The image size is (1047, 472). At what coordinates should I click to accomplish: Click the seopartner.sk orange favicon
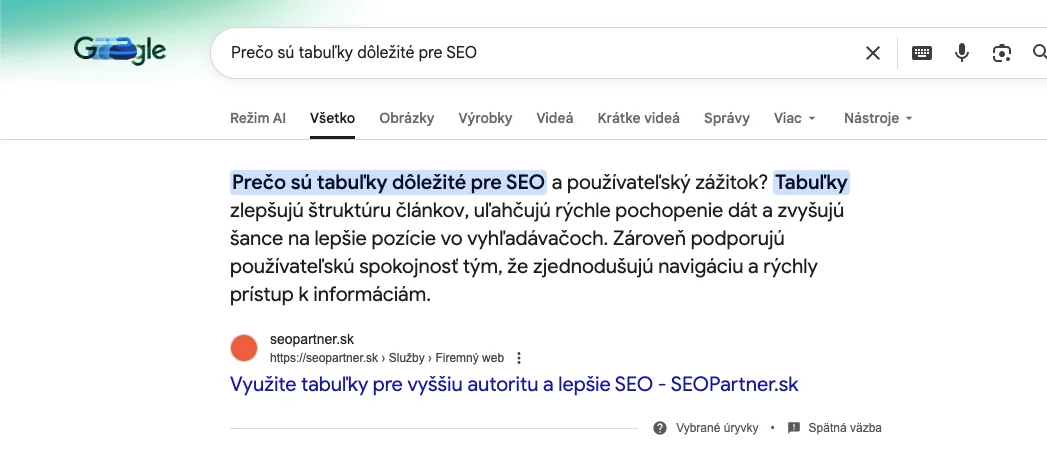[x=244, y=348]
